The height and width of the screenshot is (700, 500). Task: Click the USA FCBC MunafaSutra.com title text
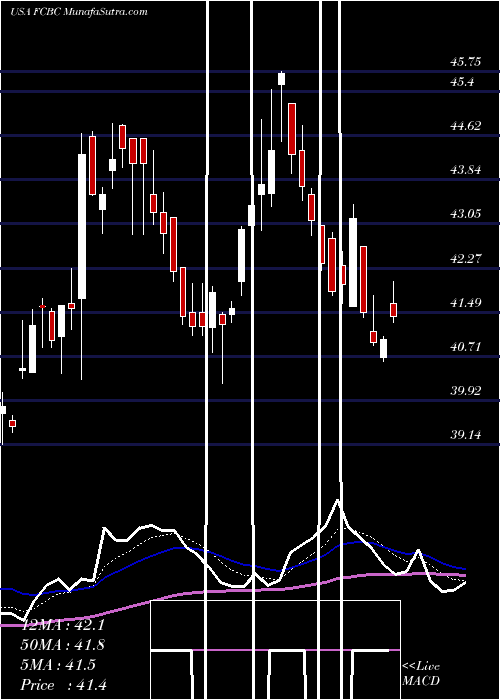point(79,12)
